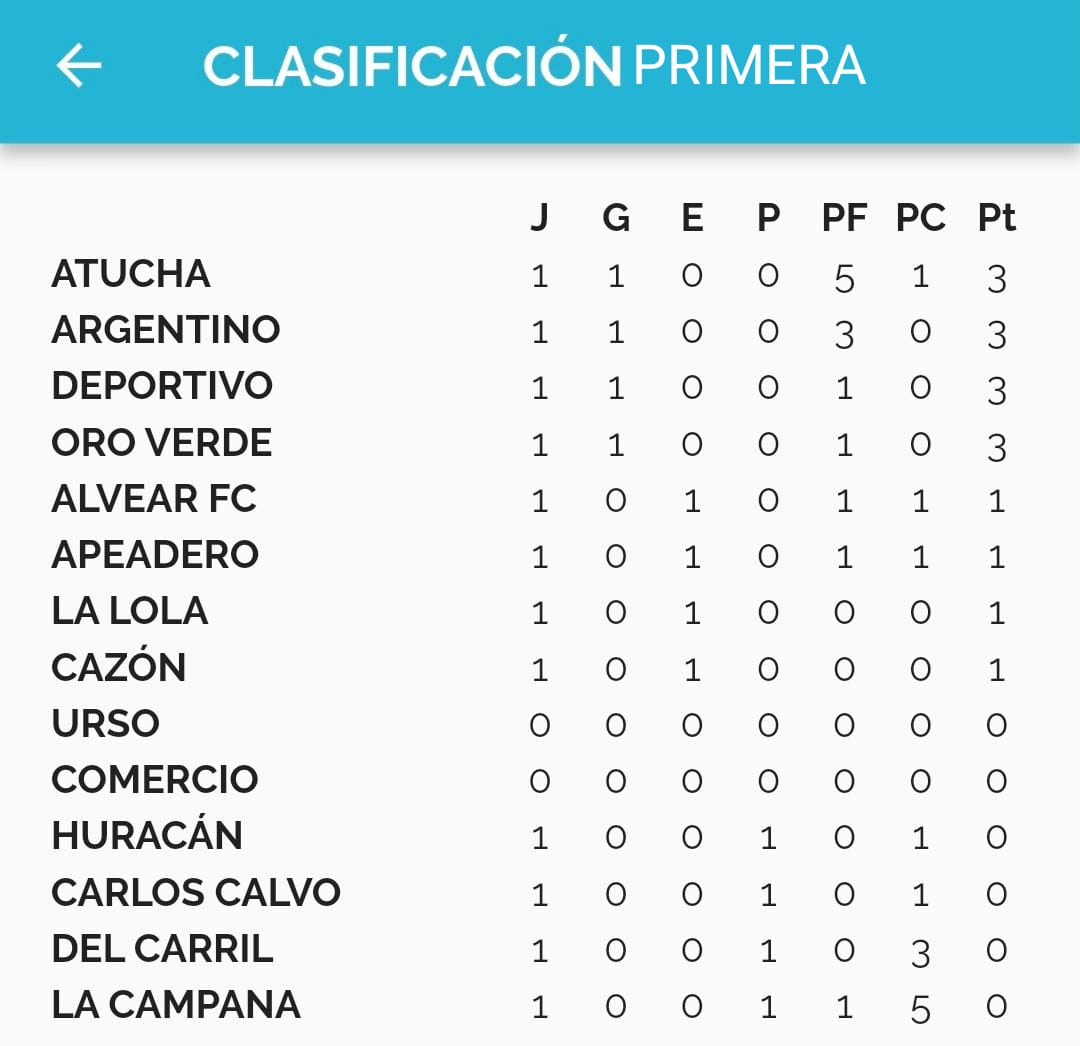The image size is (1080, 1046).
Task: Open CARLOS CALVO team entry
Action: [x=196, y=892]
